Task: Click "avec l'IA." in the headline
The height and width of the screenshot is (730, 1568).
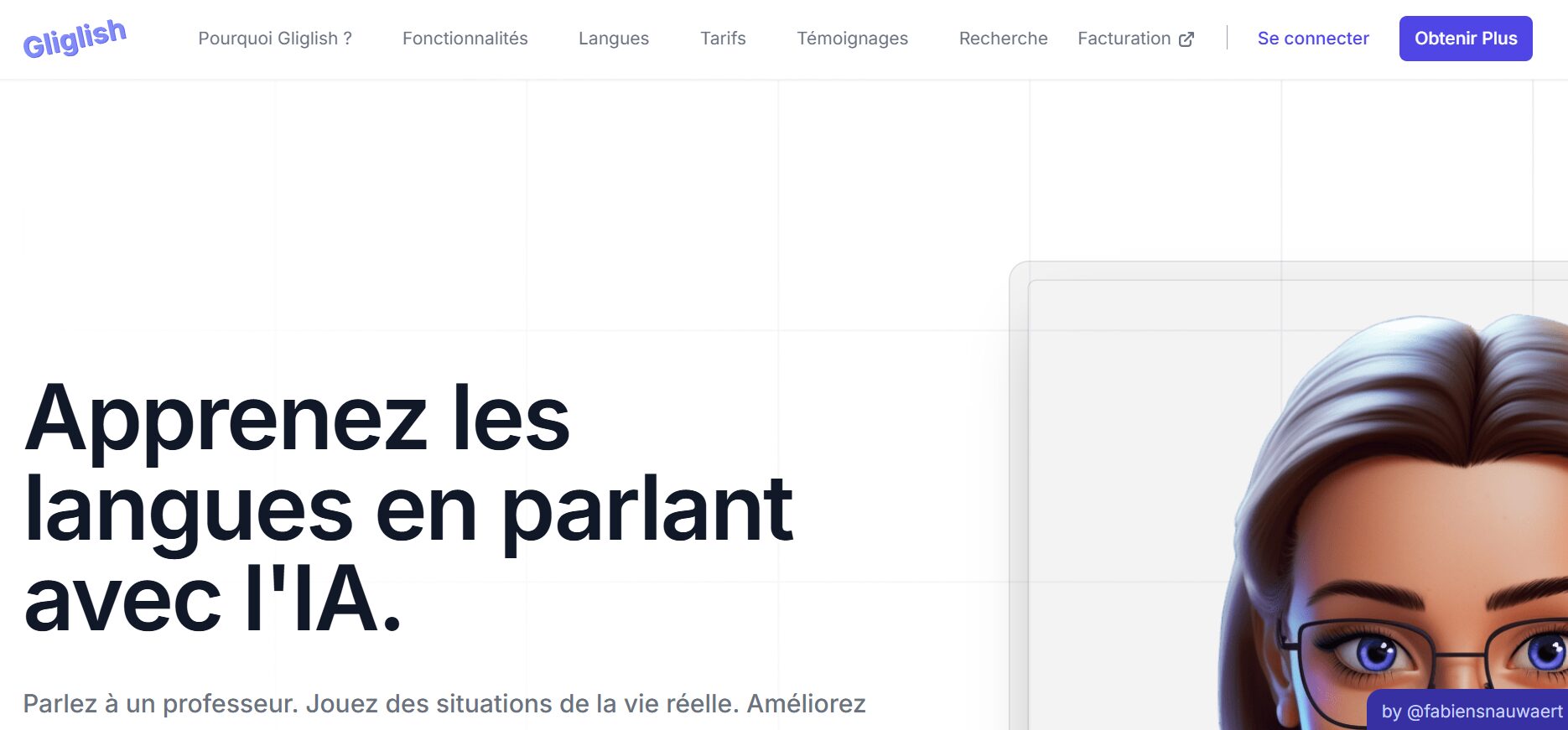Action: point(214,599)
